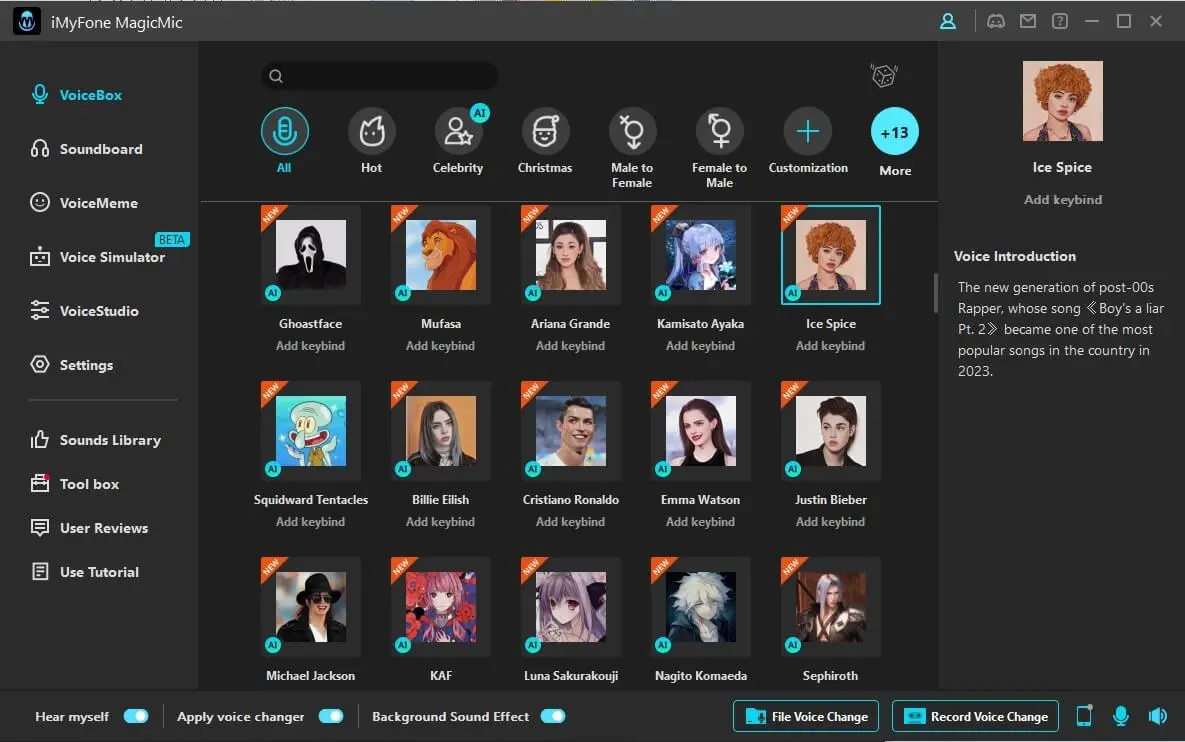Select the Female to Male category

719,148
